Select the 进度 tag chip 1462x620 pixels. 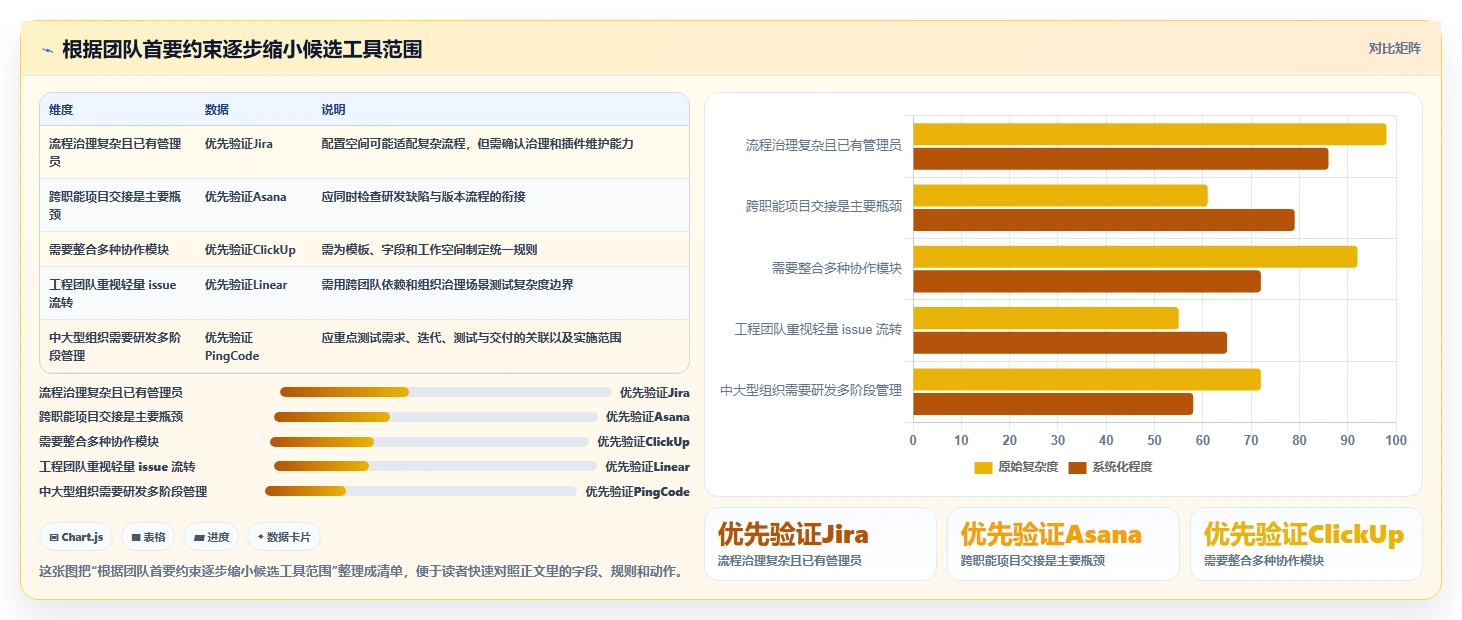(x=212, y=537)
